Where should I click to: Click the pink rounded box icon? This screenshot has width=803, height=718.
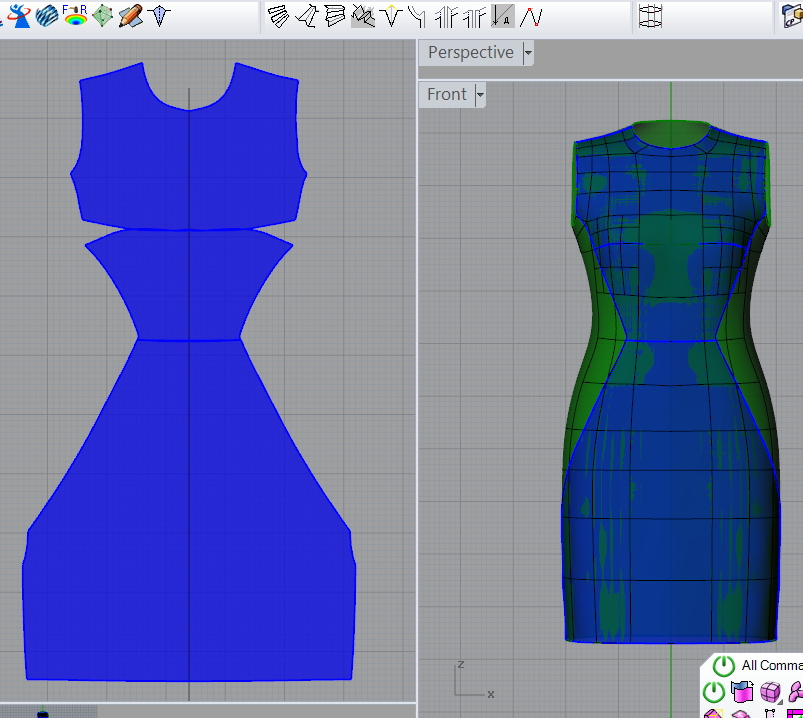pos(770,692)
